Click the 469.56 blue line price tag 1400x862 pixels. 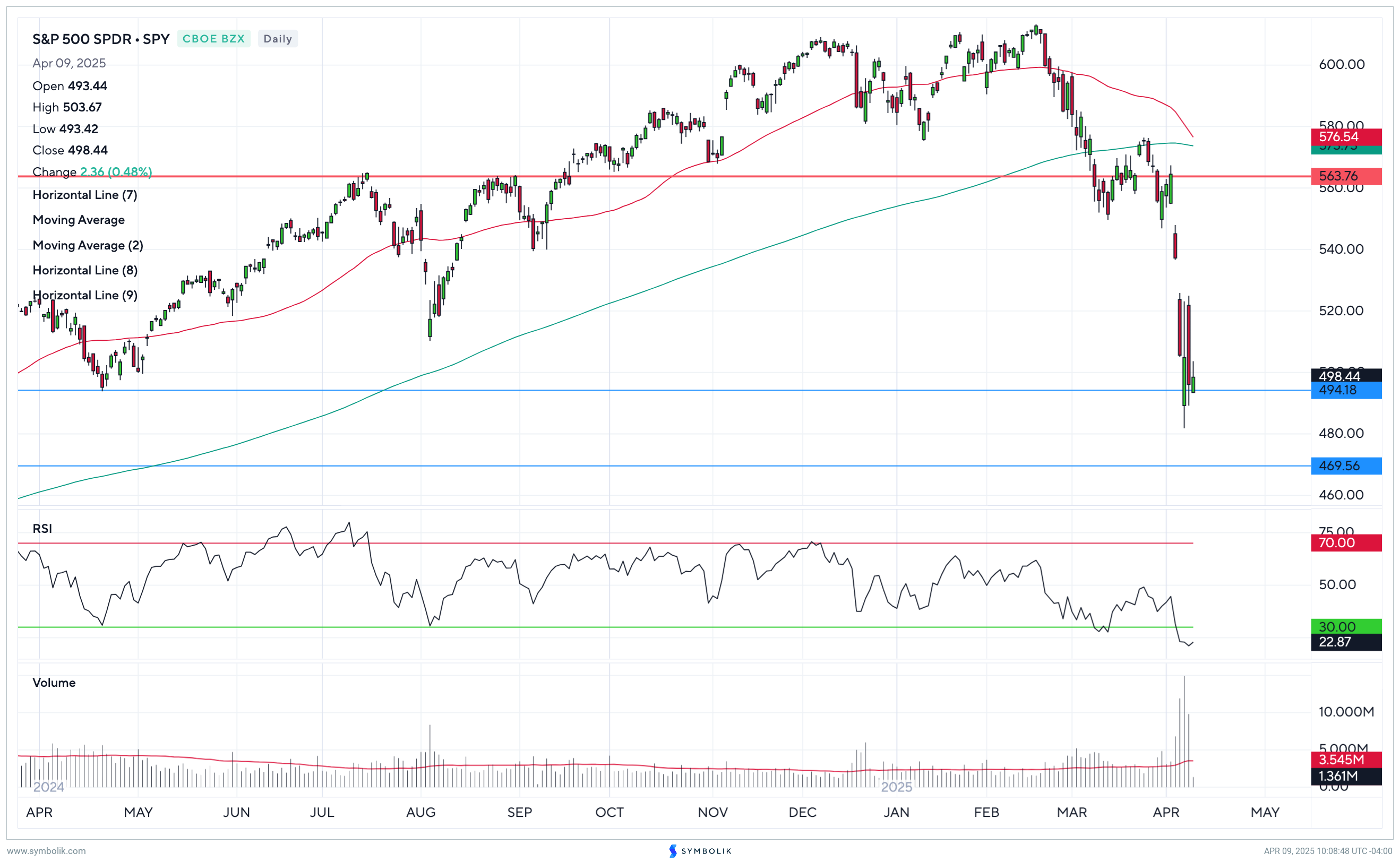click(x=1346, y=466)
